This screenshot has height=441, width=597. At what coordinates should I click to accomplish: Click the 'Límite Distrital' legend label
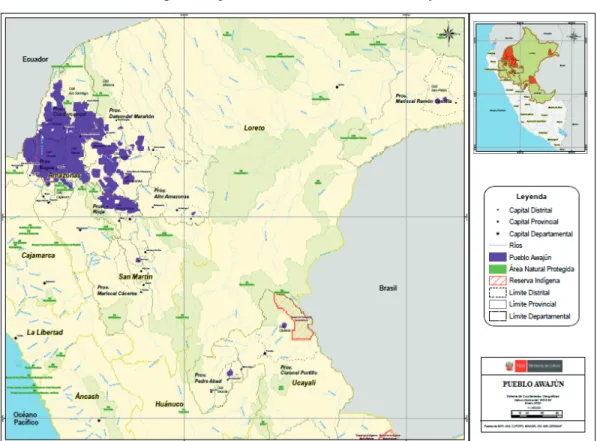(529, 292)
